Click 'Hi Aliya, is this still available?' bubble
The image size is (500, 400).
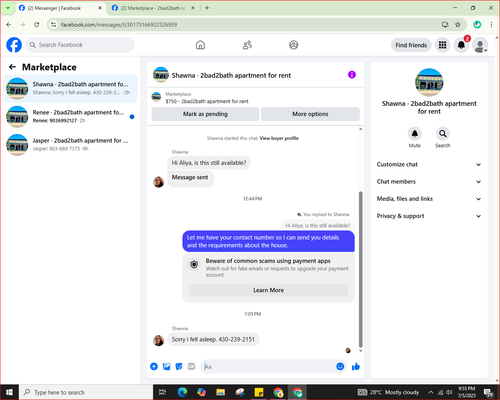click(x=209, y=163)
